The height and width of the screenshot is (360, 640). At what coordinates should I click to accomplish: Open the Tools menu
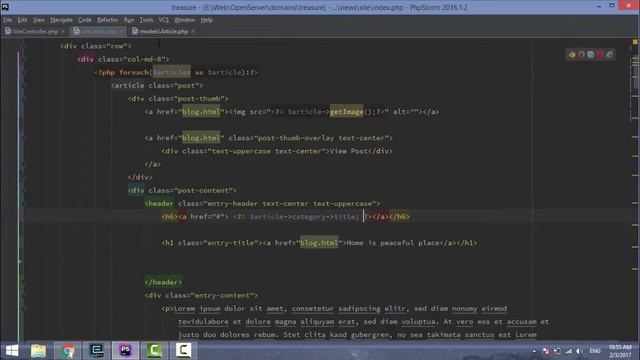coord(146,20)
